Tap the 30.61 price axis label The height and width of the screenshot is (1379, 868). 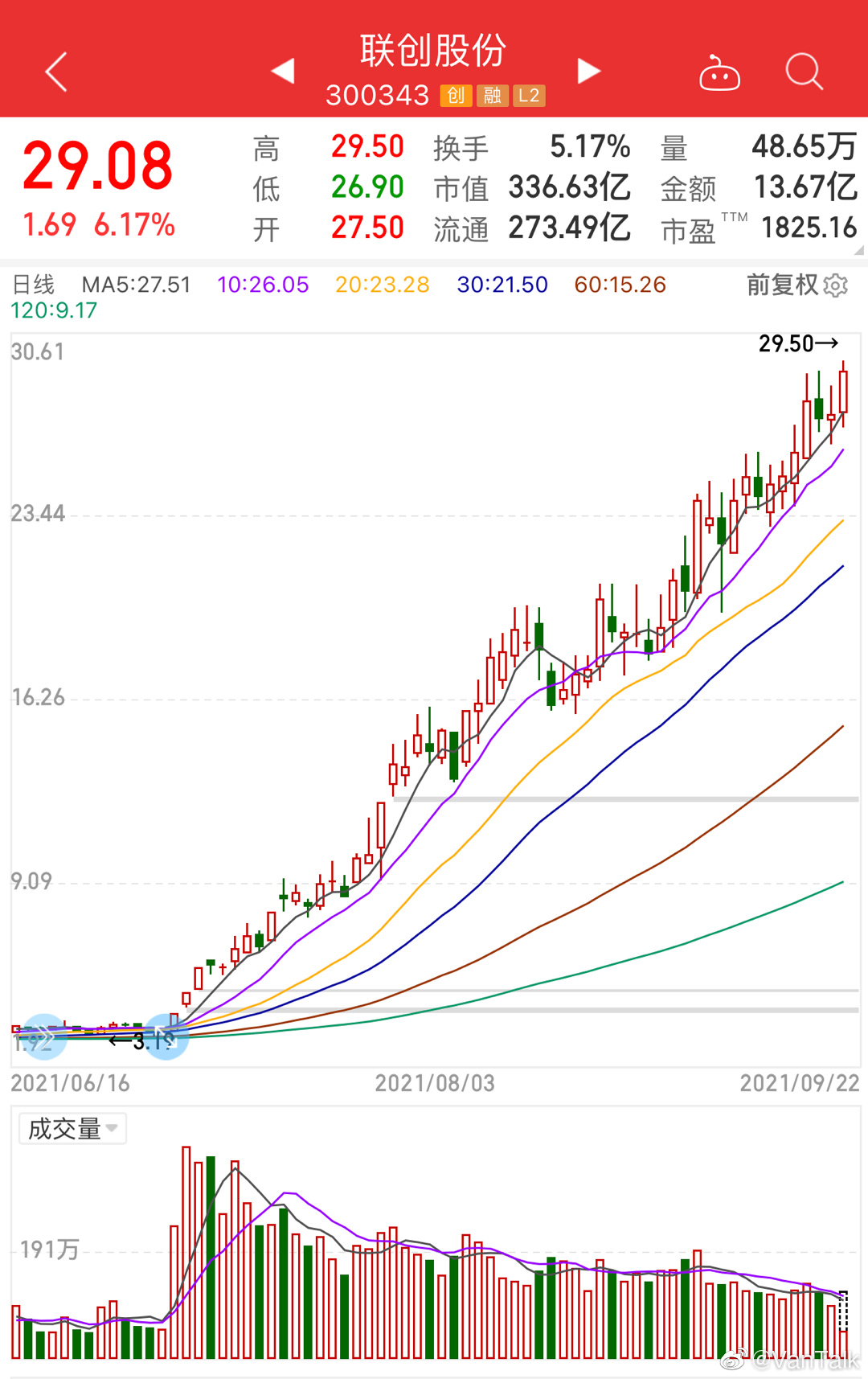pos(37,351)
